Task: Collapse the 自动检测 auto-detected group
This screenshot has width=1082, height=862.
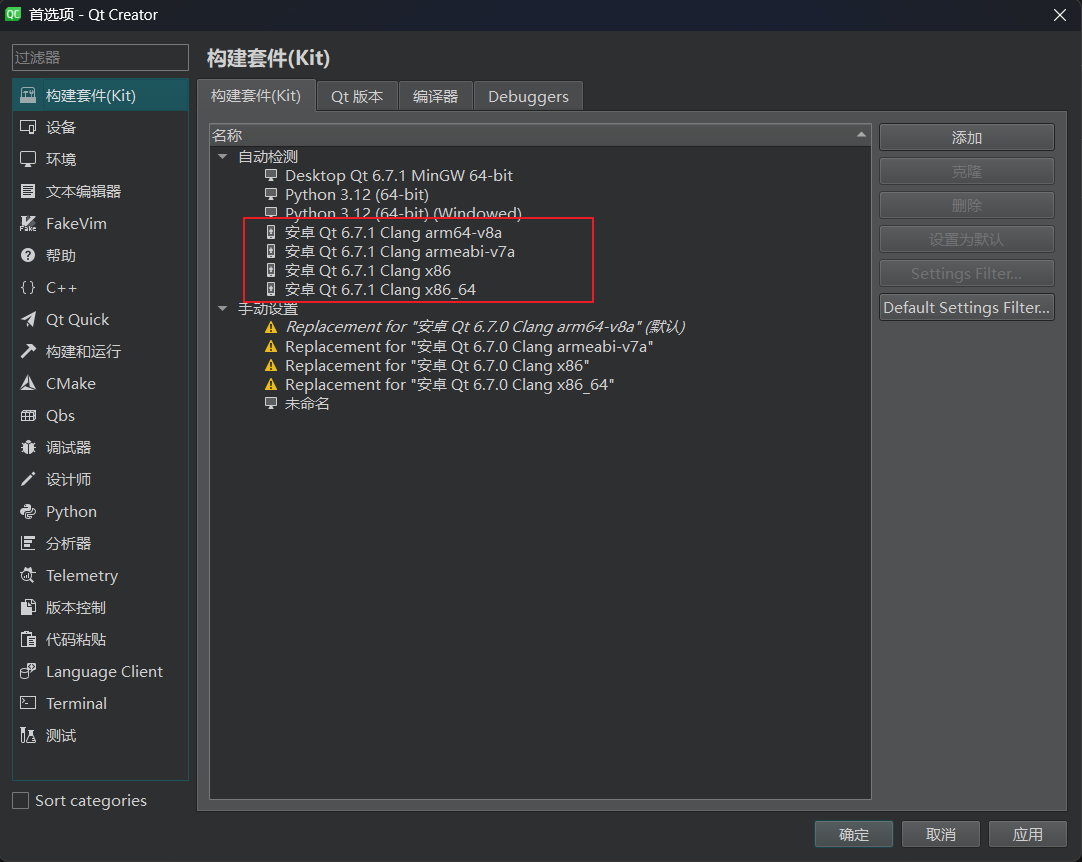Action: click(222, 157)
